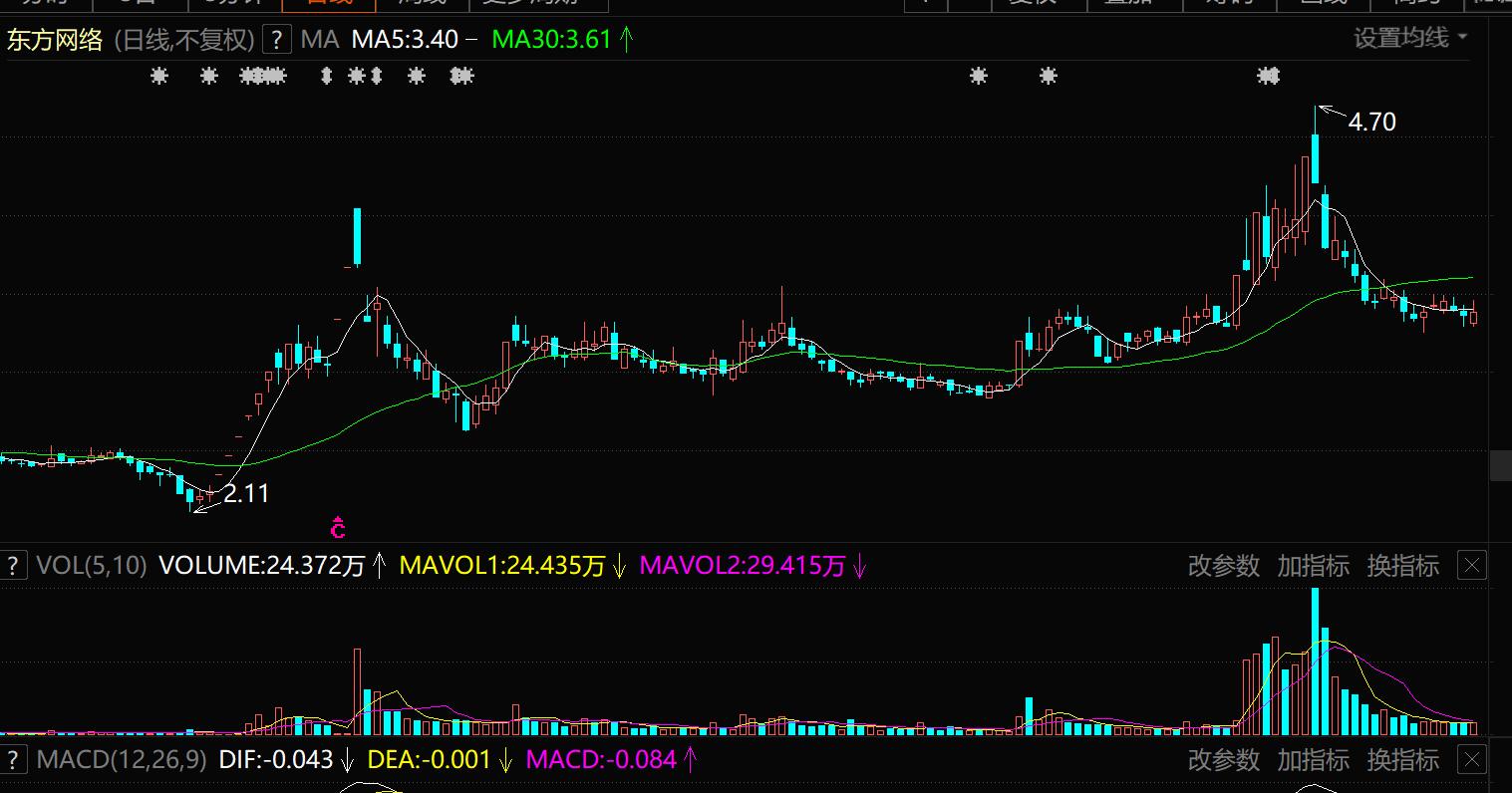Click the 4.70 high price label

coord(1371,123)
